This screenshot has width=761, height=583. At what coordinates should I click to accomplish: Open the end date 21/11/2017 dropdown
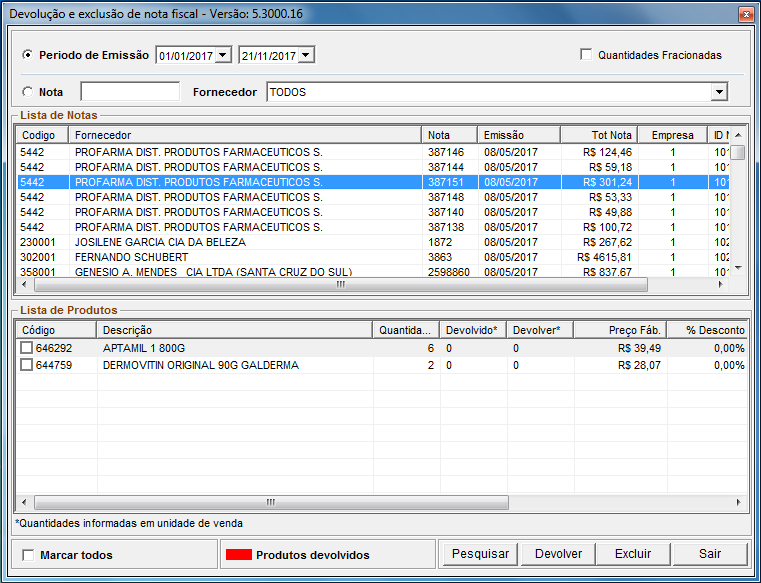306,55
